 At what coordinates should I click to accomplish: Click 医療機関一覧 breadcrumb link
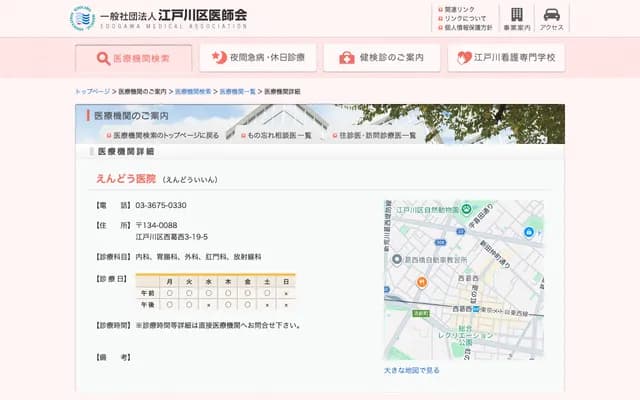click(240, 91)
